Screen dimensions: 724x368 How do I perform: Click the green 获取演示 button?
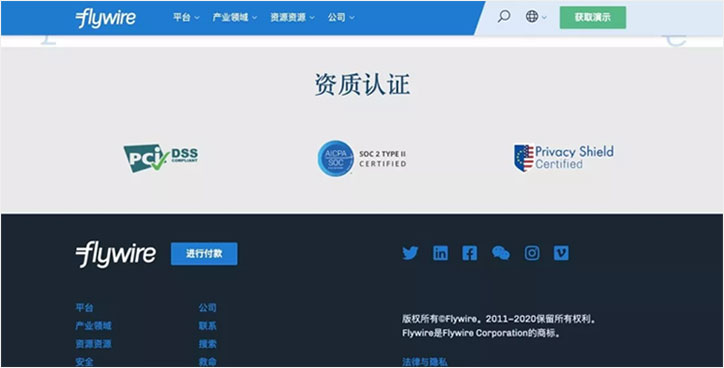(593, 18)
